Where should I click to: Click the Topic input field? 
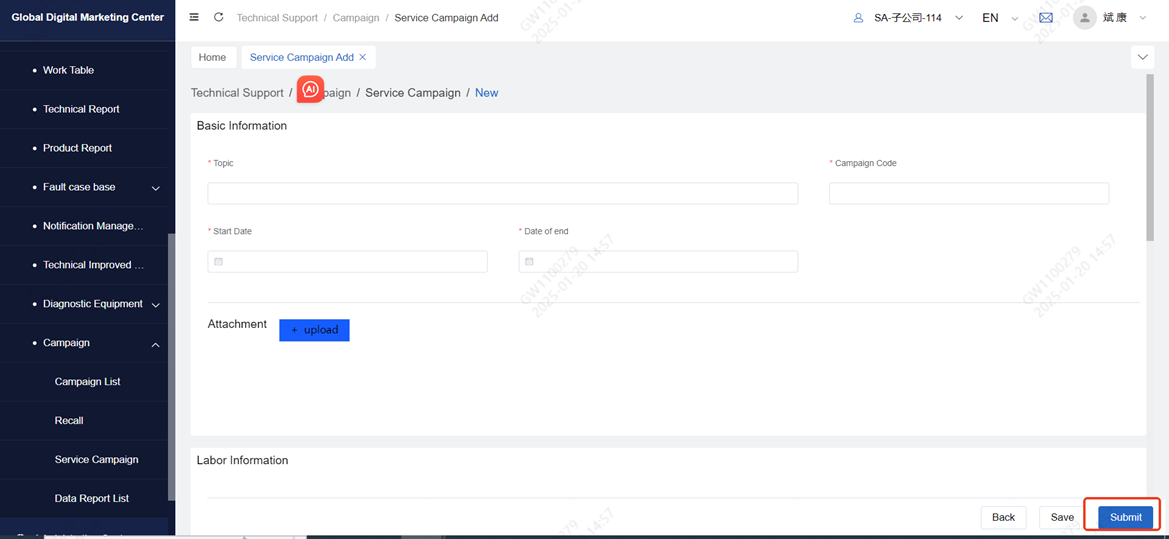click(502, 194)
